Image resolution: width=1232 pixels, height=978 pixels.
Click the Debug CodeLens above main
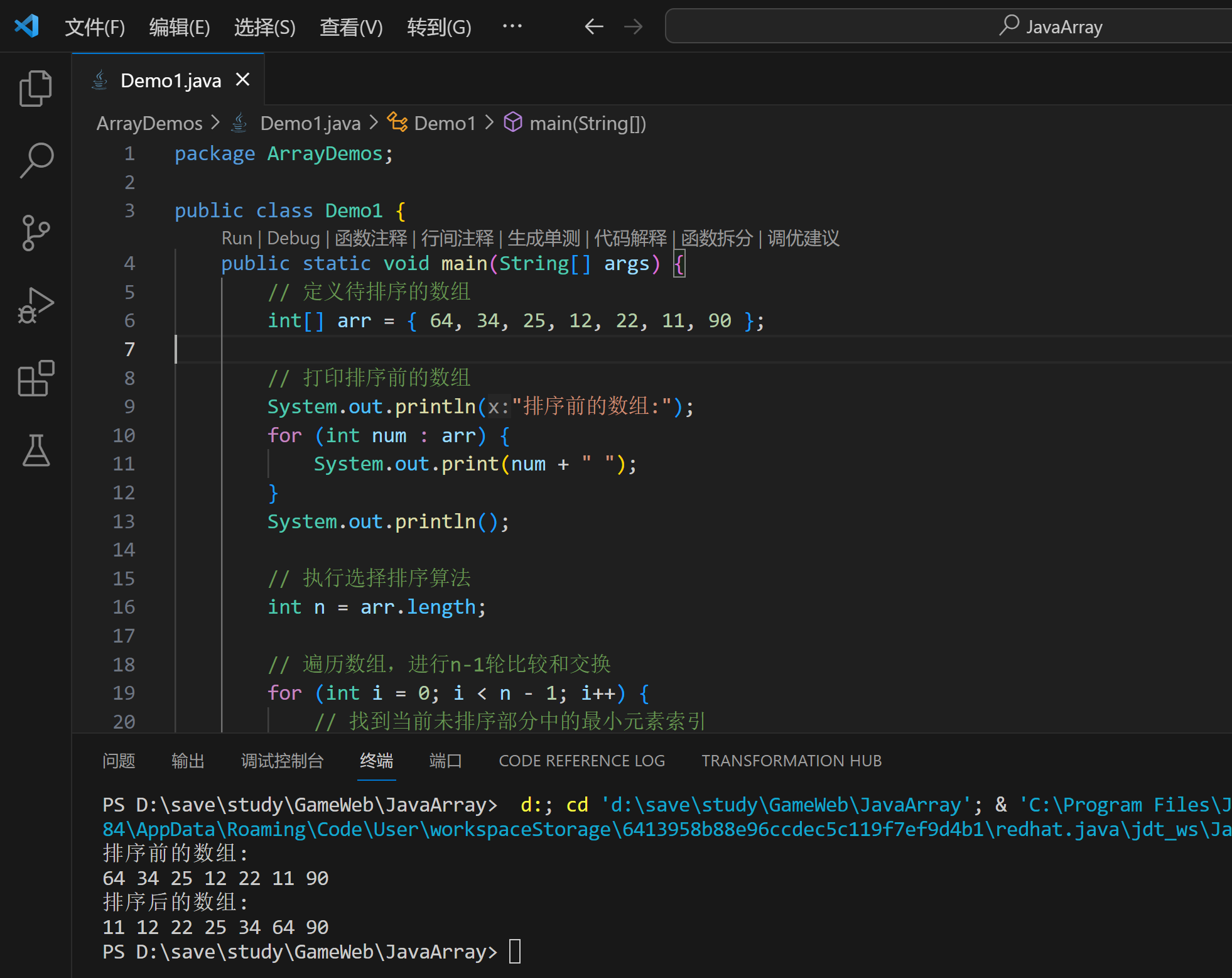tap(293, 238)
